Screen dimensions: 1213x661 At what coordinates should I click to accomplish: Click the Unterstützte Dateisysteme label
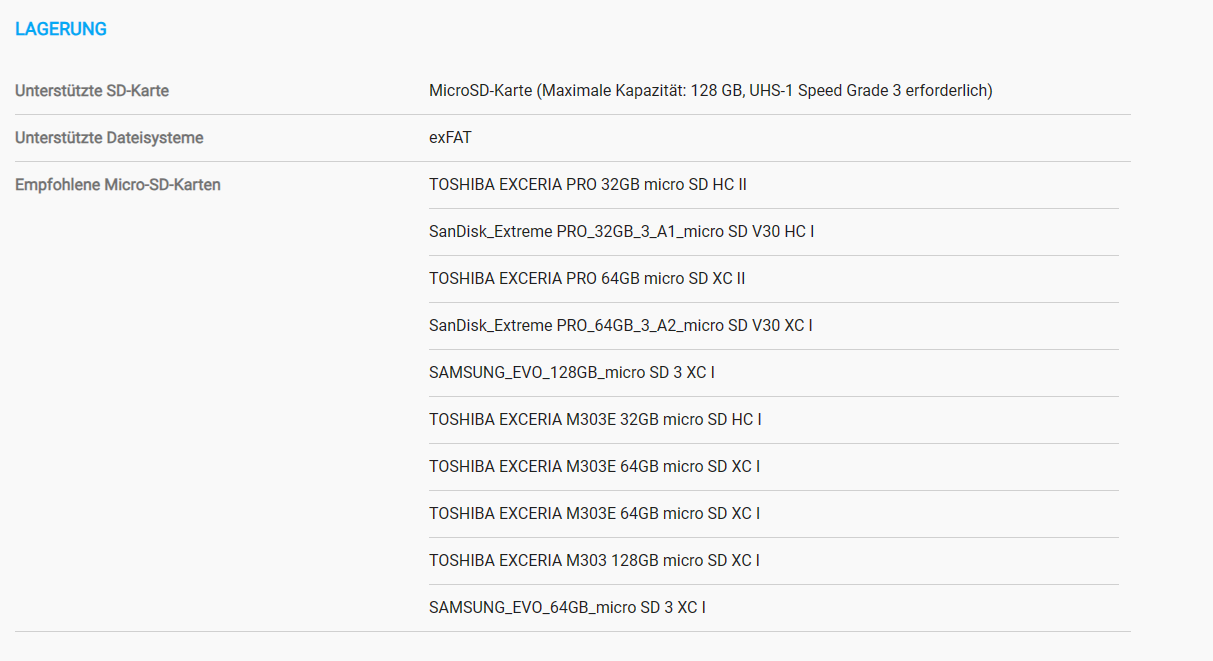(x=109, y=138)
